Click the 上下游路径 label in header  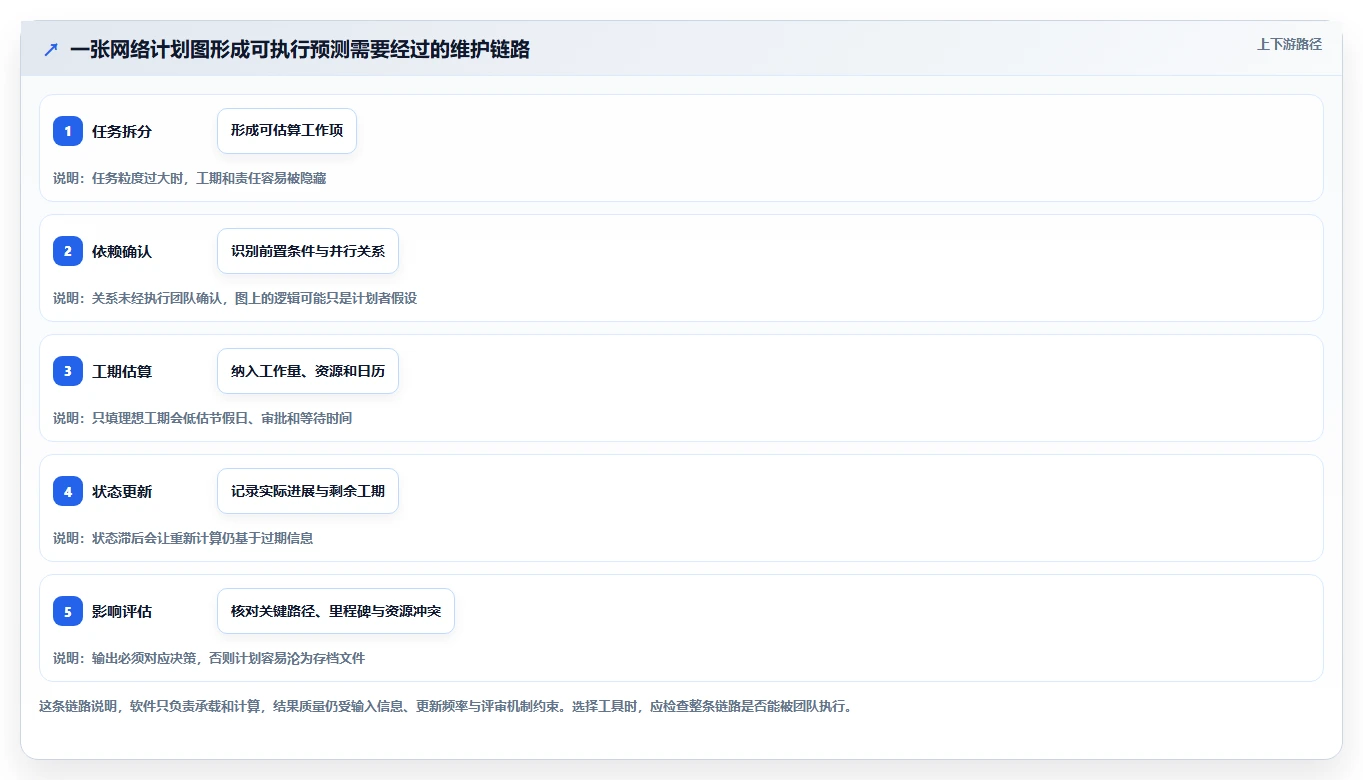[1289, 44]
